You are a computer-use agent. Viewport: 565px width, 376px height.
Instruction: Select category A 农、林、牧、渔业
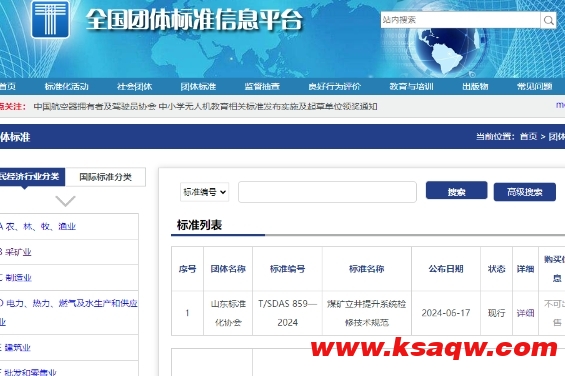(x=37, y=226)
